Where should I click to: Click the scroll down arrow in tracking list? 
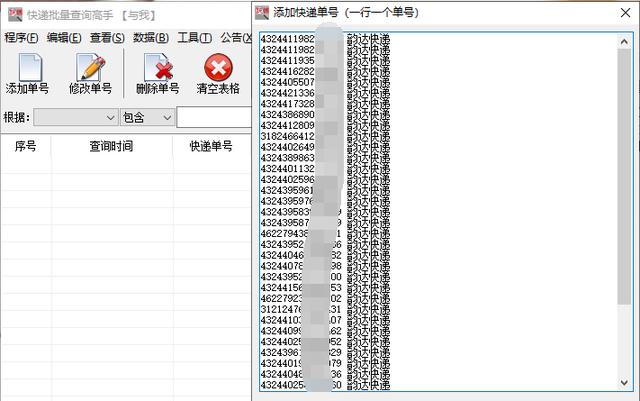point(624,383)
